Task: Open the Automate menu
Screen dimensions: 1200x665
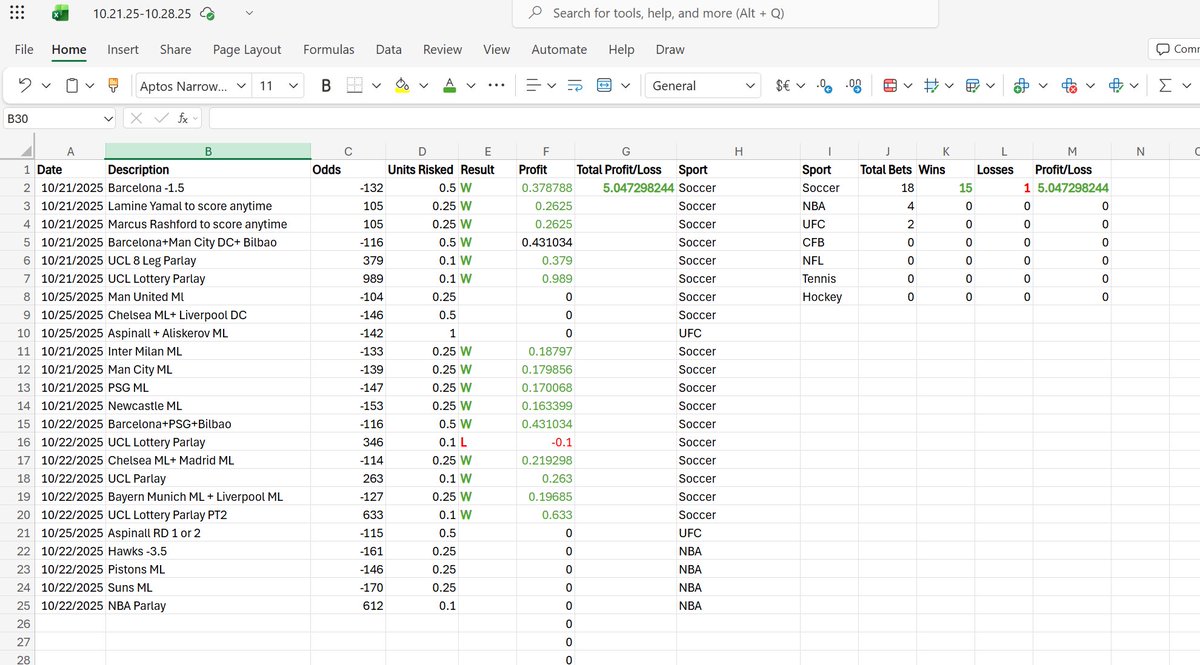Action: pos(558,49)
